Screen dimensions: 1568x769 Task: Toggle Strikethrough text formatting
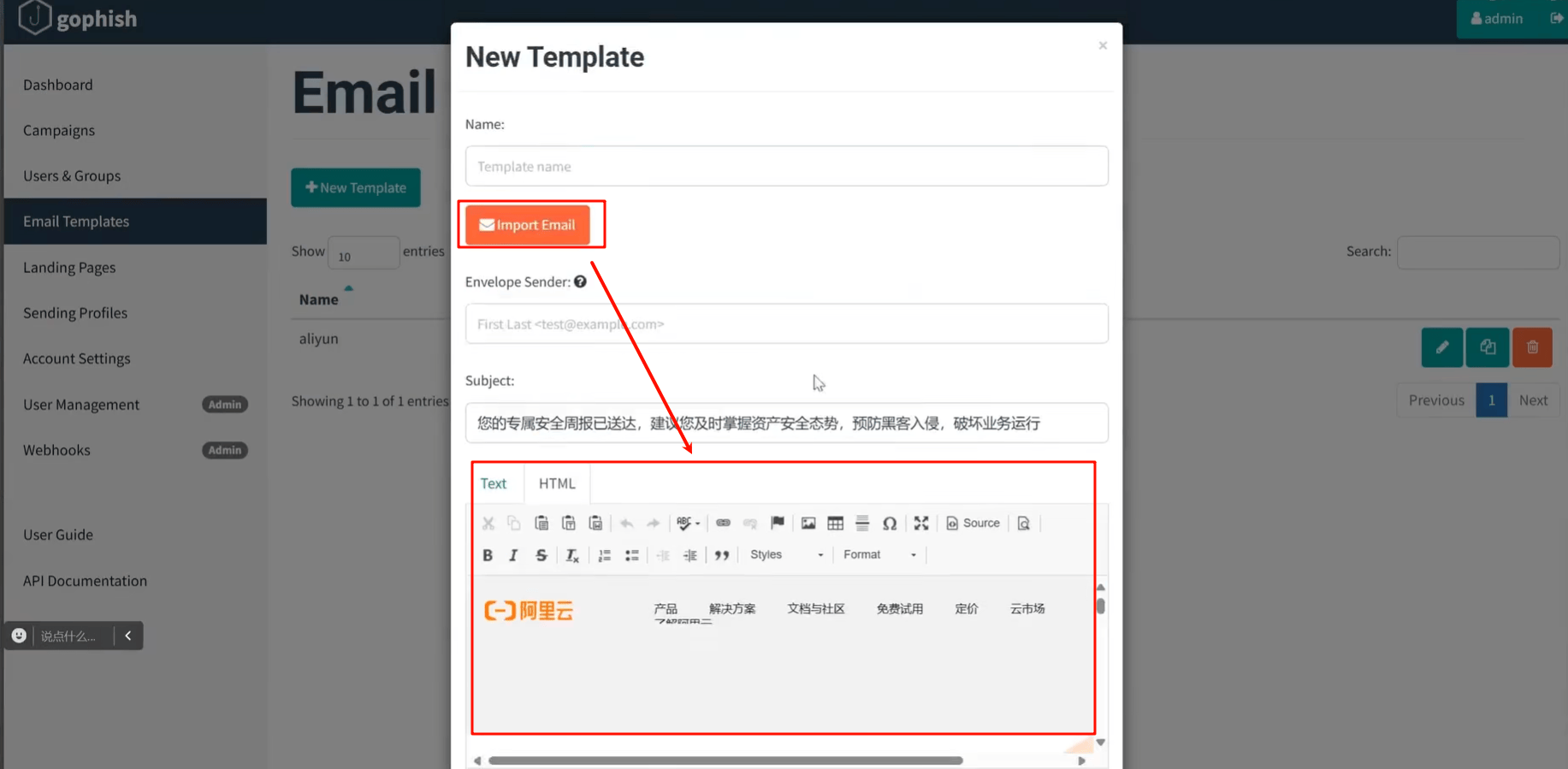click(x=541, y=555)
